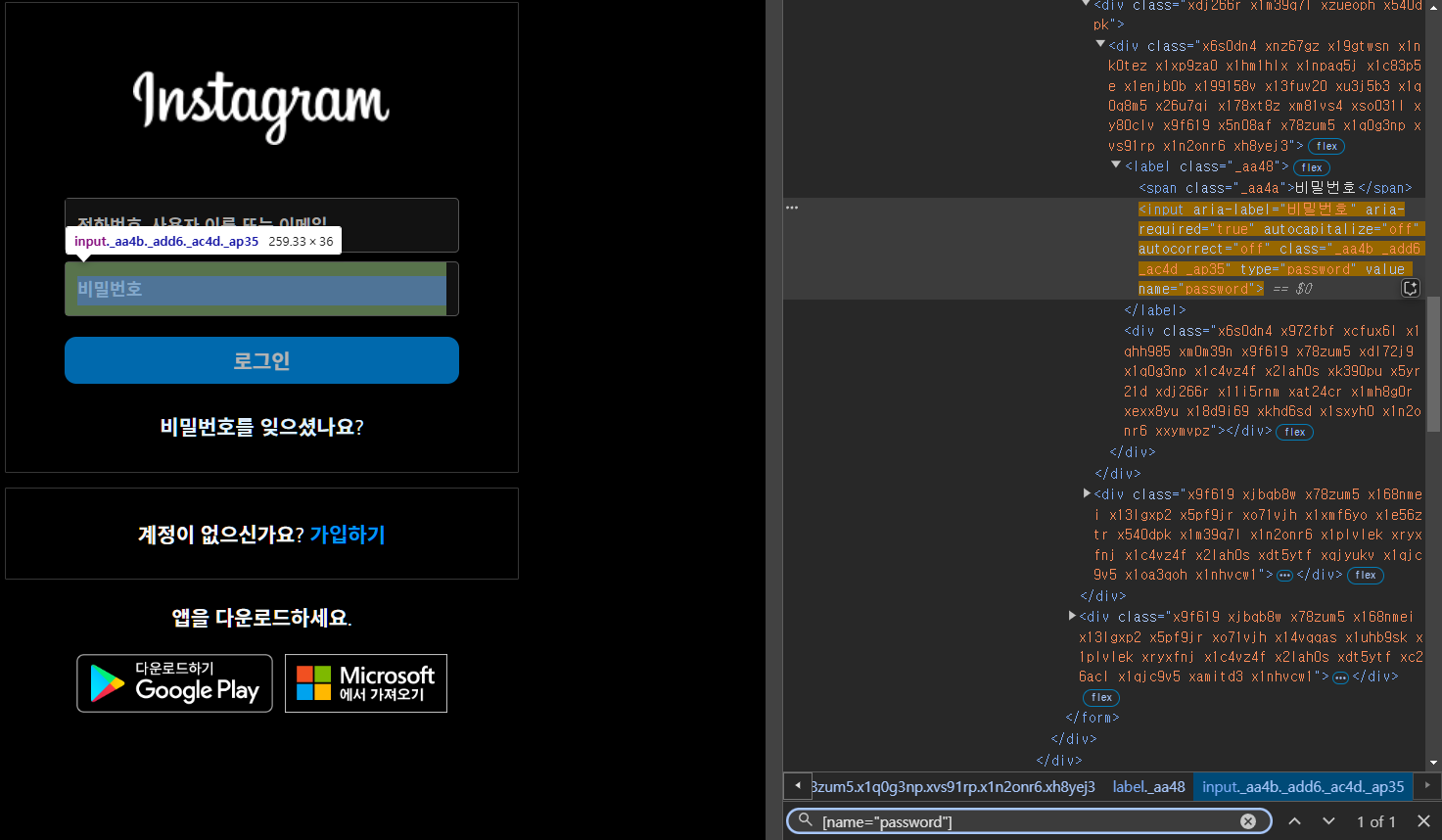Click the flex badge after the xh8yej3 div
Image resolution: width=1442 pixels, height=840 pixels.
coord(1326,146)
